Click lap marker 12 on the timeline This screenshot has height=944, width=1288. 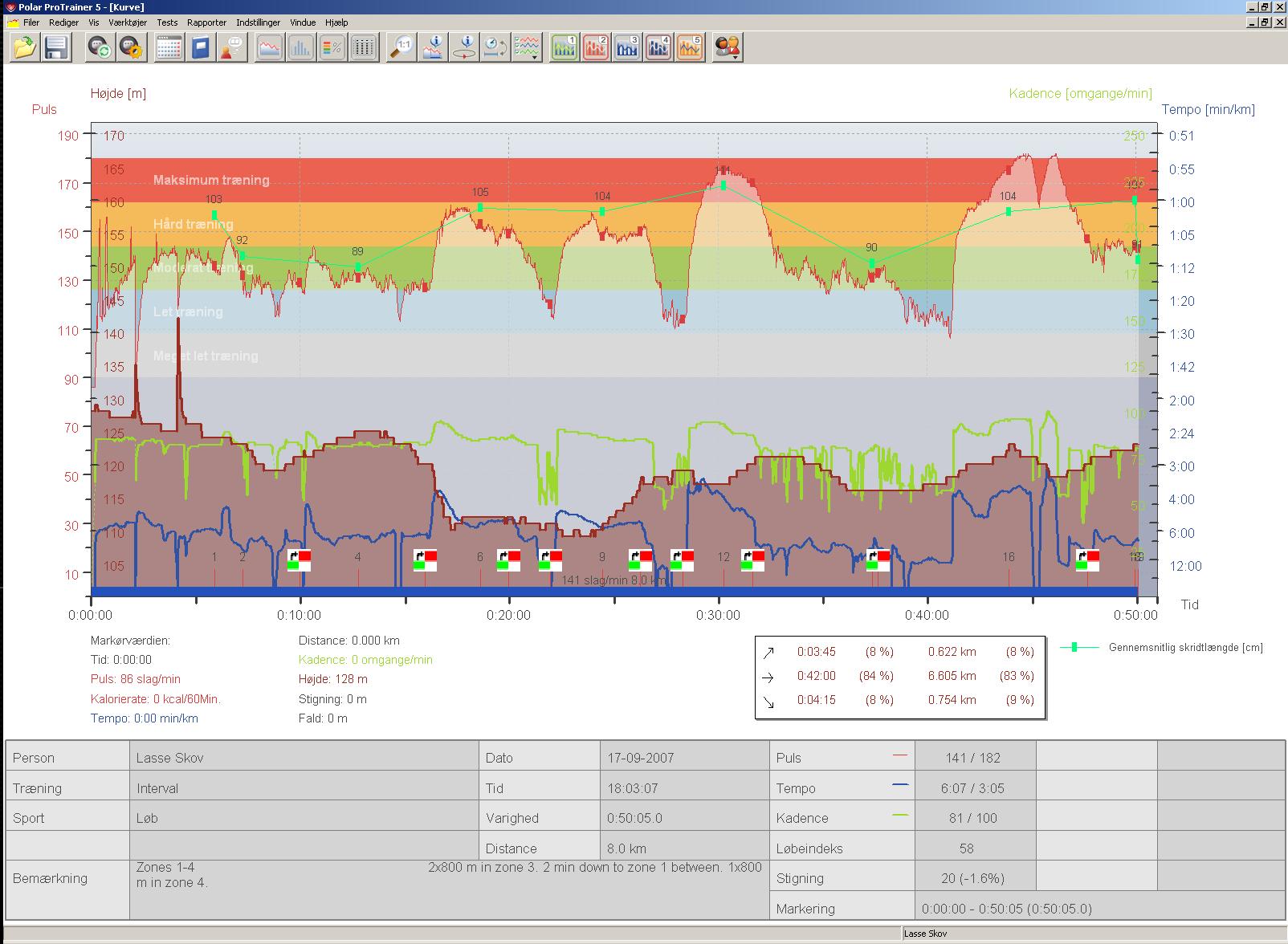pyautogui.click(x=723, y=557)
